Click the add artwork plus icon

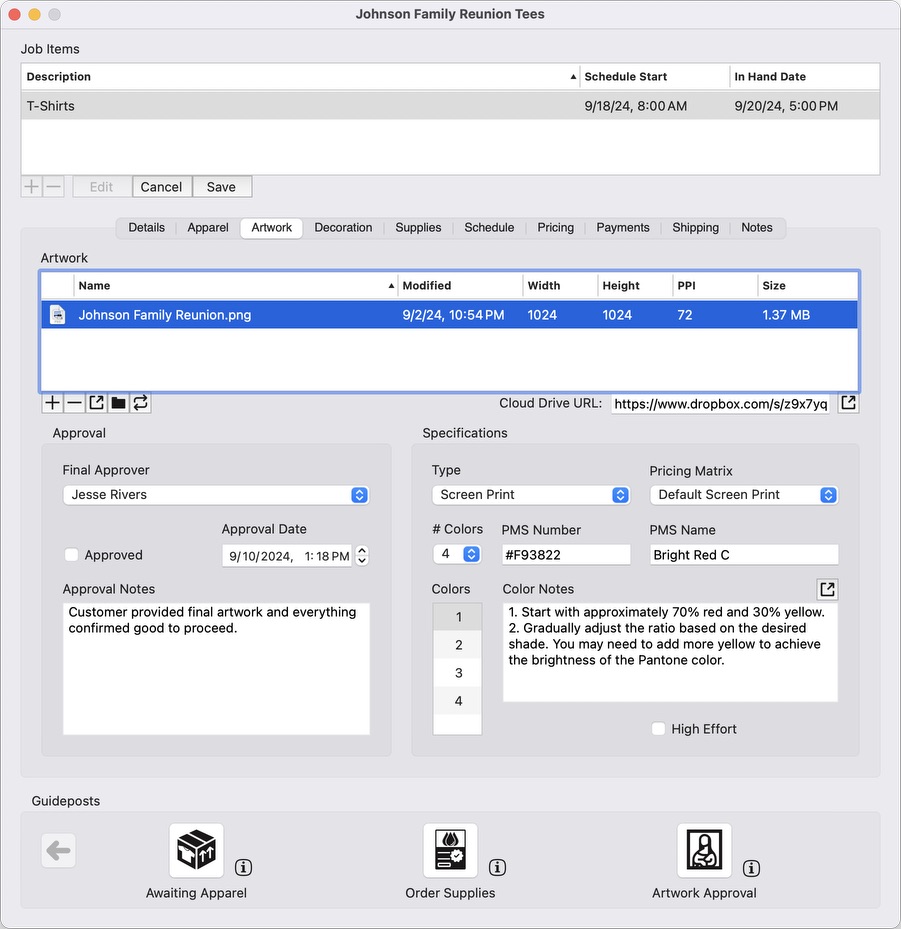coord(52,403)
